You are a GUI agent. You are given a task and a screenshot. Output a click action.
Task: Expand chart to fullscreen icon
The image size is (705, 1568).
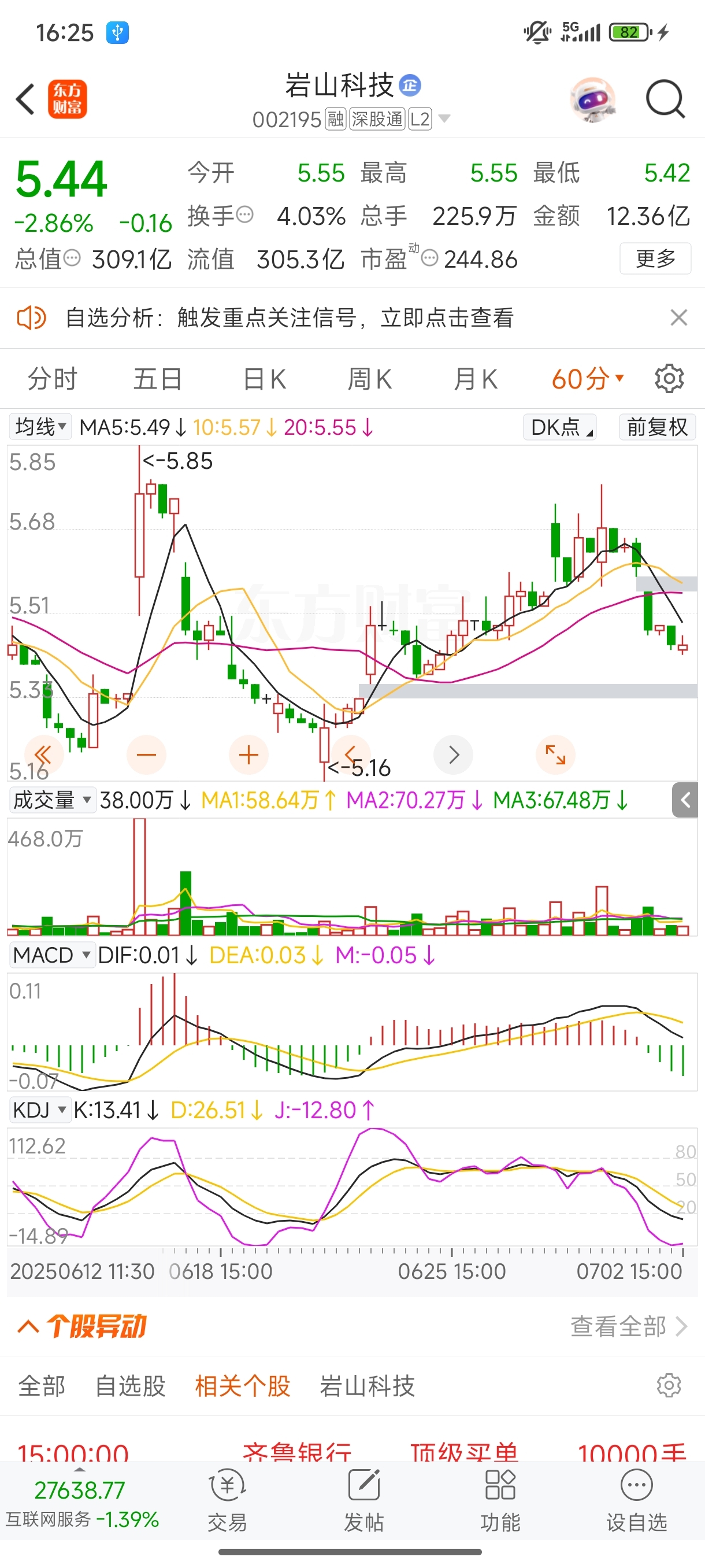click(x=555, y=756)
